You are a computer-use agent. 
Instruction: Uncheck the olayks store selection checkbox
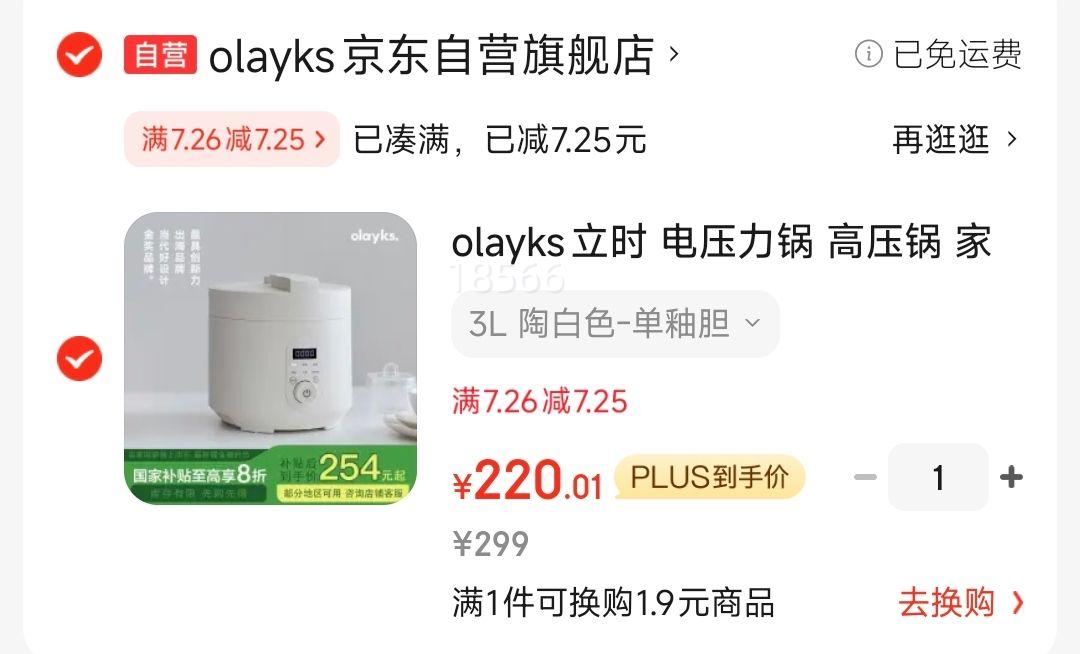(79, 54)
